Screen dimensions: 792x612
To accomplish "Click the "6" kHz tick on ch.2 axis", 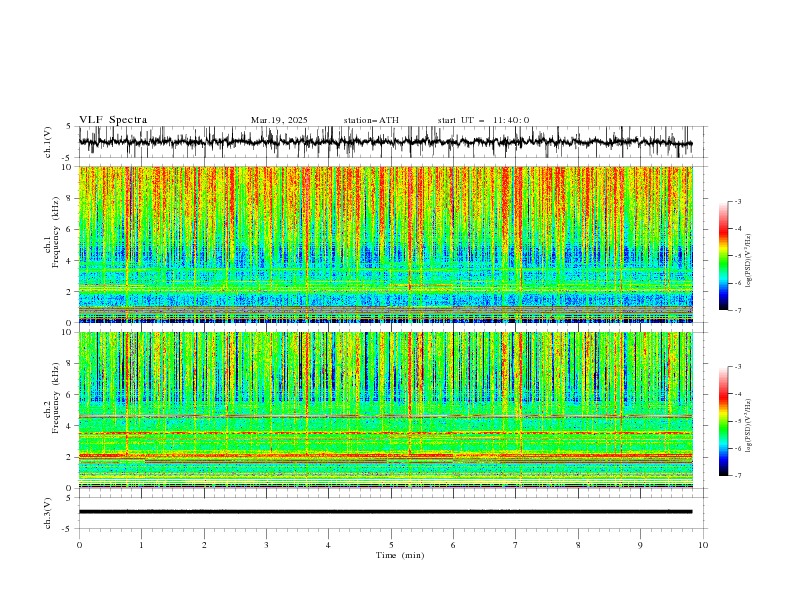I will (69, 395).
